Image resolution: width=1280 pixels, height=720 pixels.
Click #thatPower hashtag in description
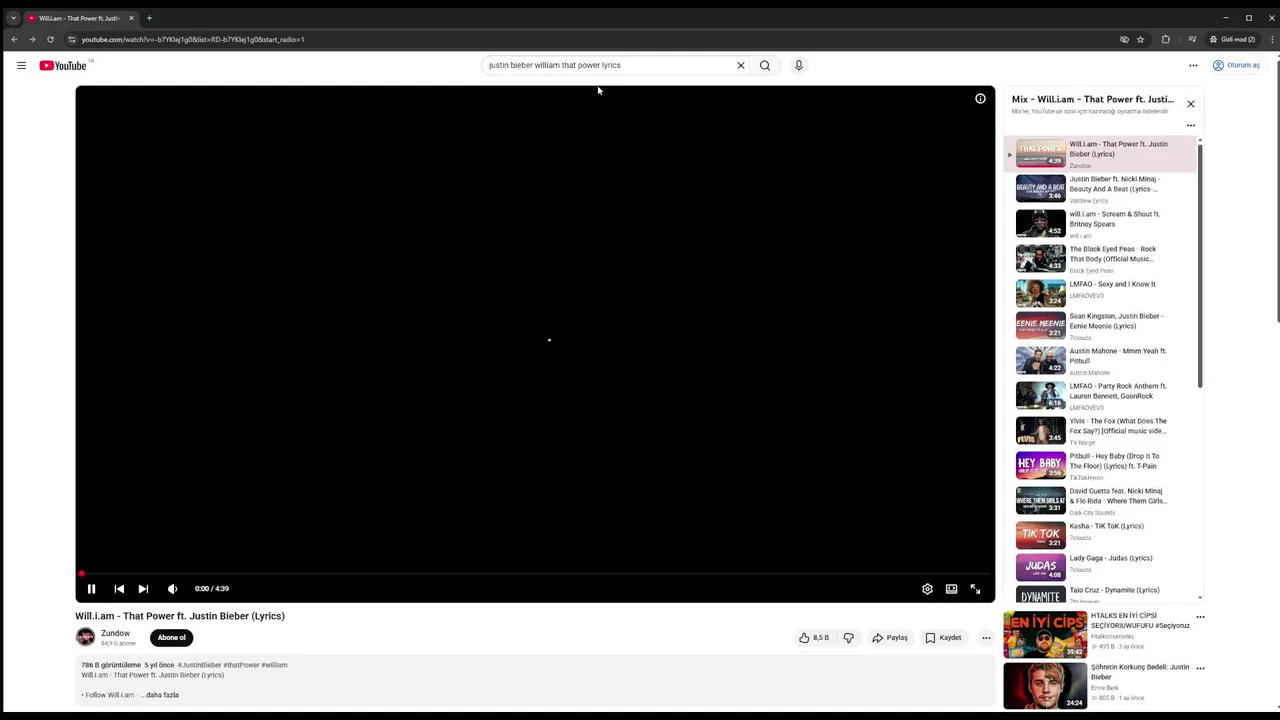[241, 665]
